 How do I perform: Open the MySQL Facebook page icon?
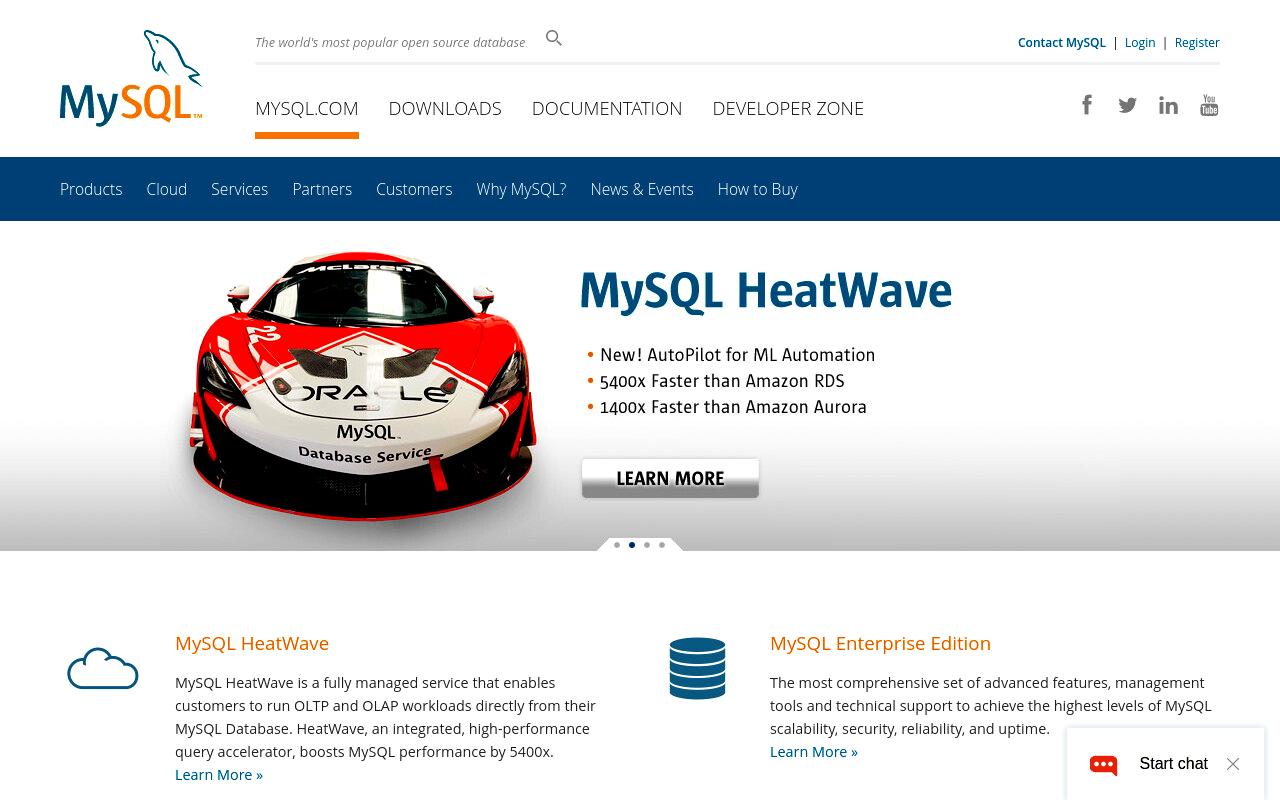(x=1087, y=105)
